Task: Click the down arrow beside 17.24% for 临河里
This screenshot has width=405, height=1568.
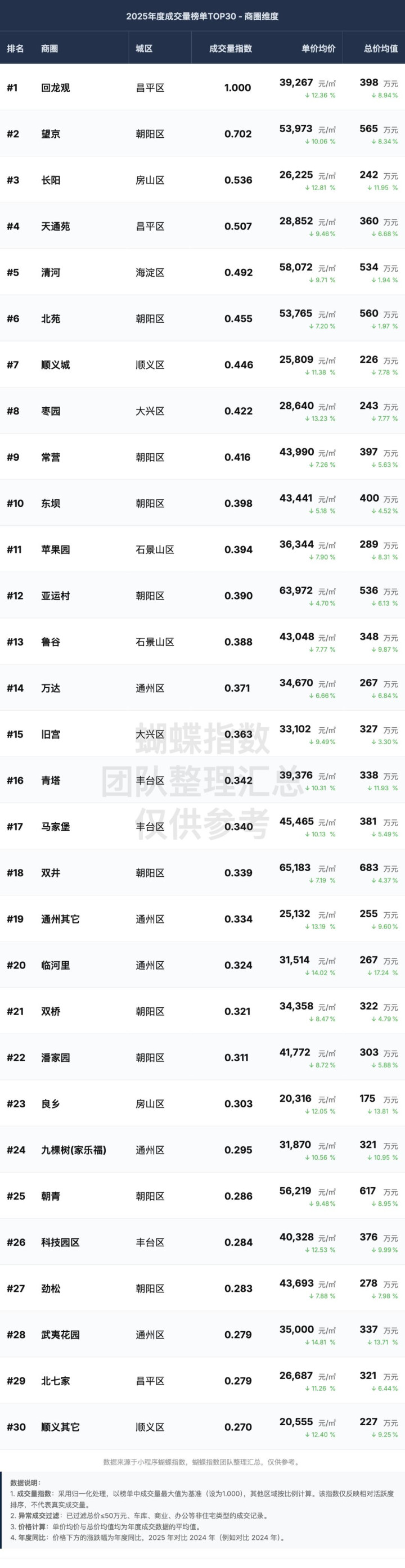Action: [369, 973]
